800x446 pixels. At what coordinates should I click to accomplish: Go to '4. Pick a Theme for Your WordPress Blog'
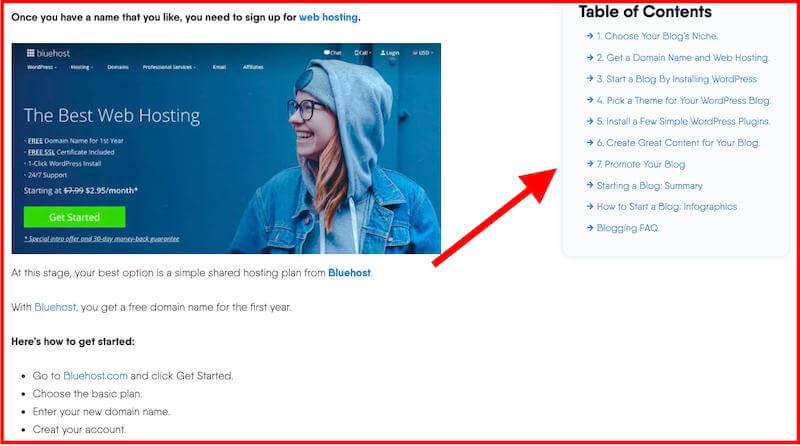[684, 101]
